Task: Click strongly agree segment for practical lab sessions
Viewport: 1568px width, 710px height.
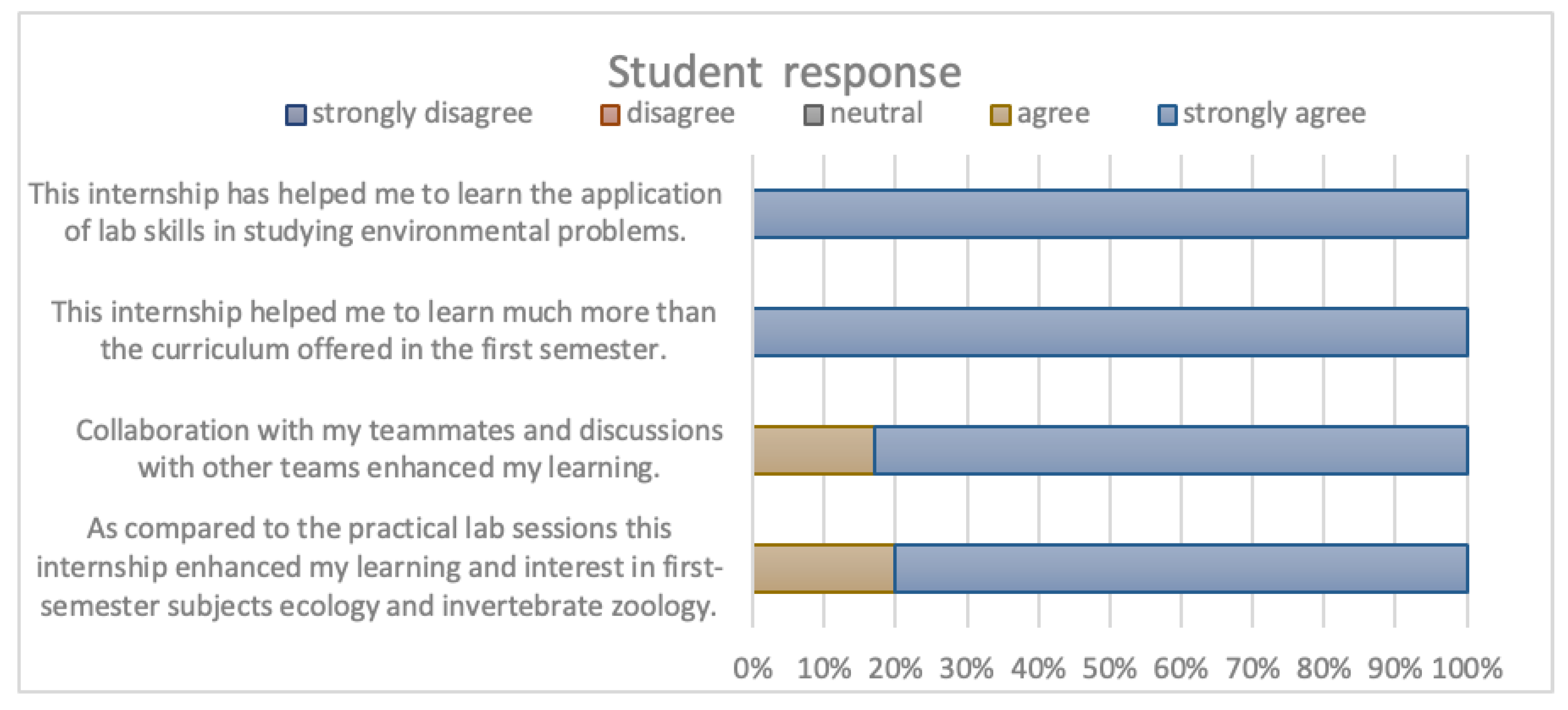Action: 1181,568
